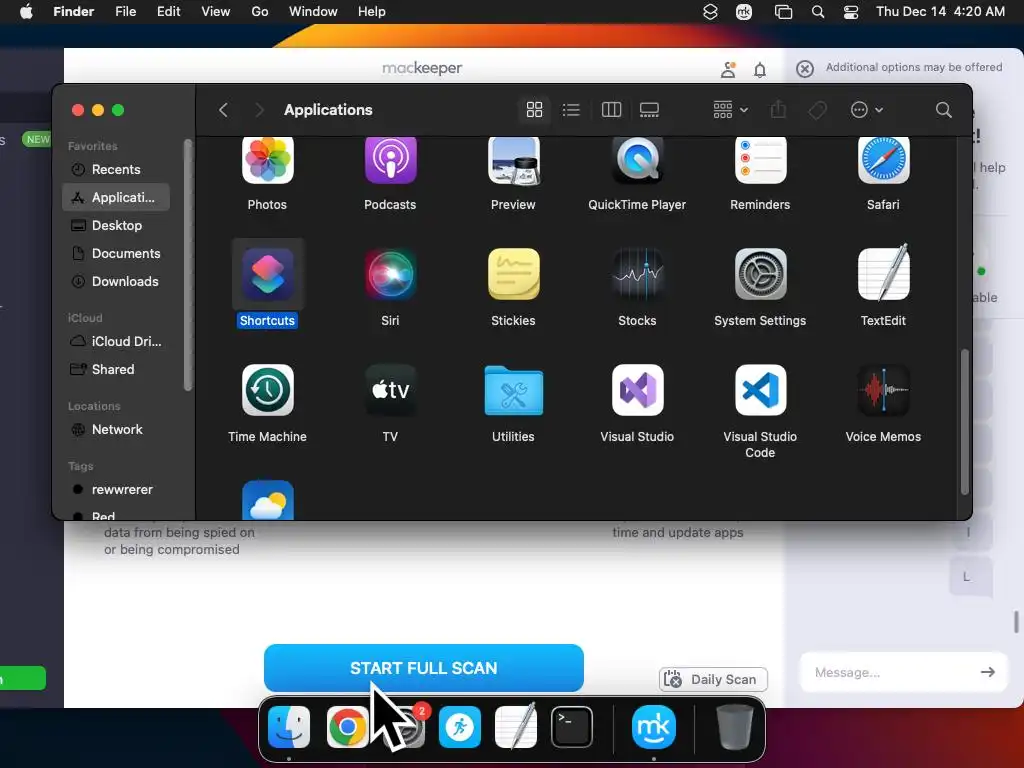Dismiss the Additional options notice
This screenshot has height=768, width=1024.
pos(805,69)
